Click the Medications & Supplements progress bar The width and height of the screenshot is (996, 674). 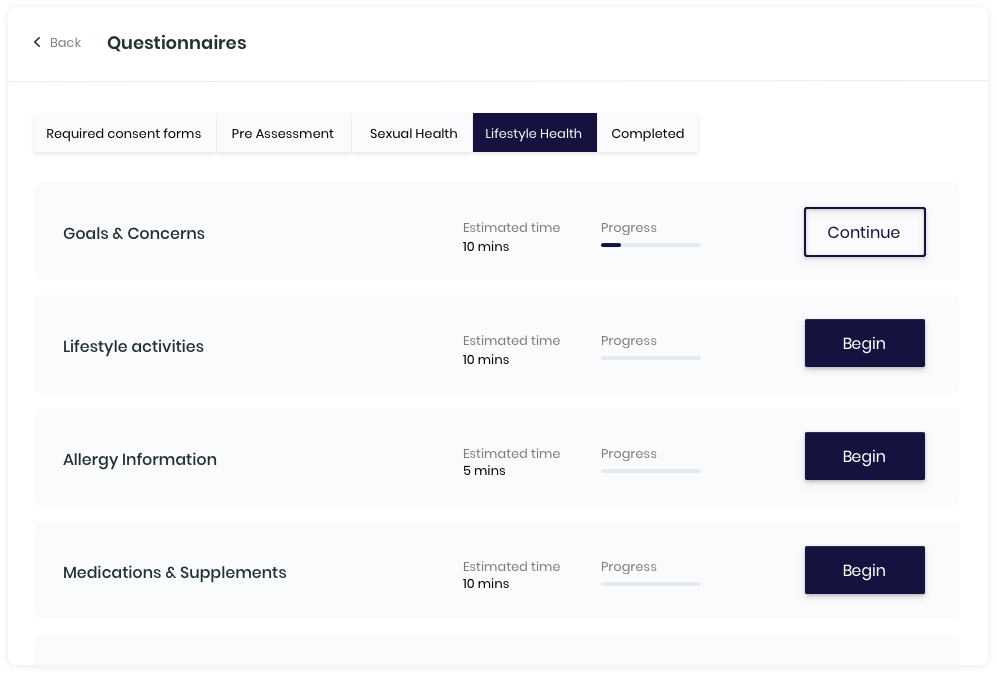click(650, 584)
